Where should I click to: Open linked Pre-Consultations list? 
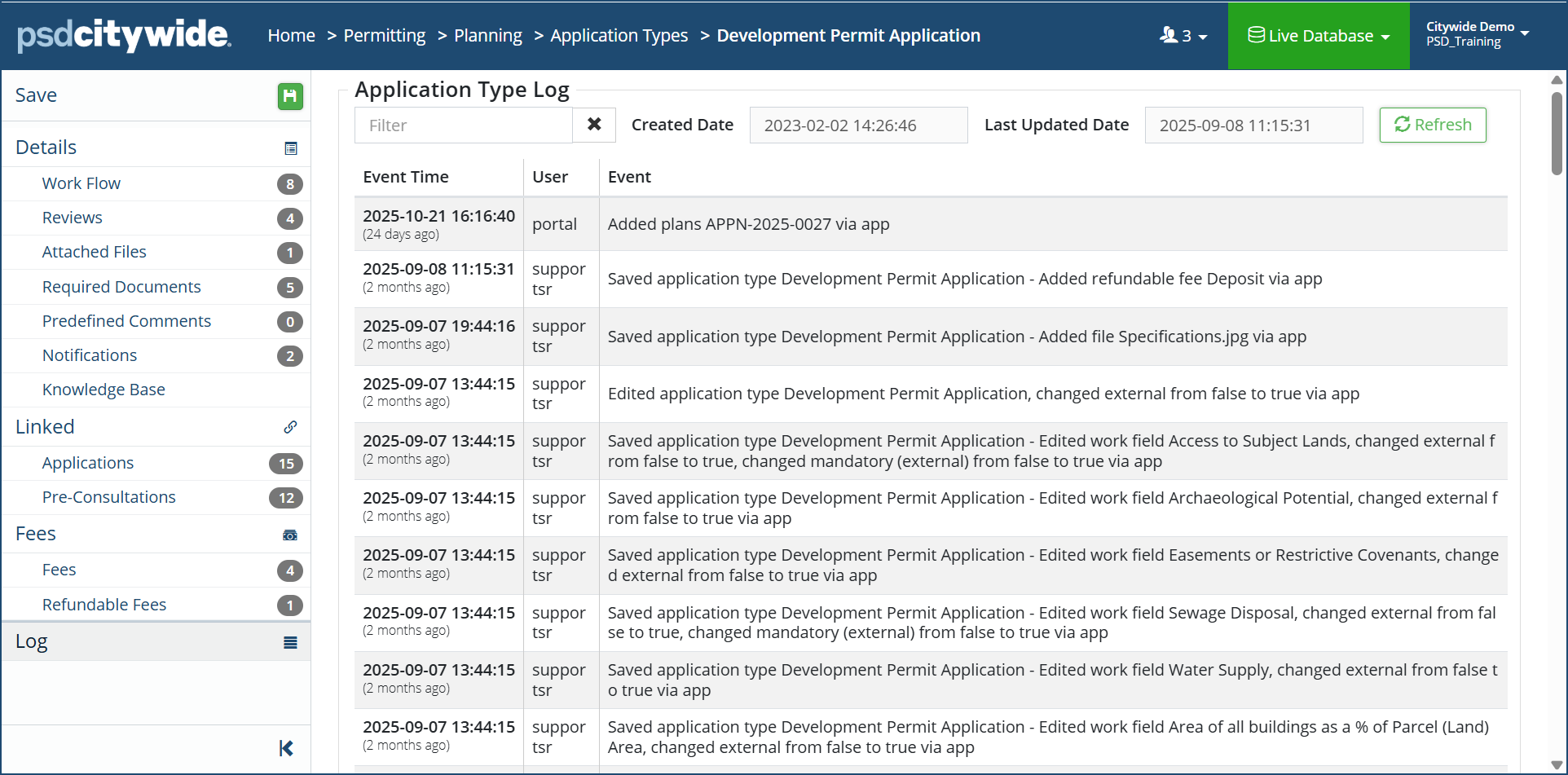109,497
